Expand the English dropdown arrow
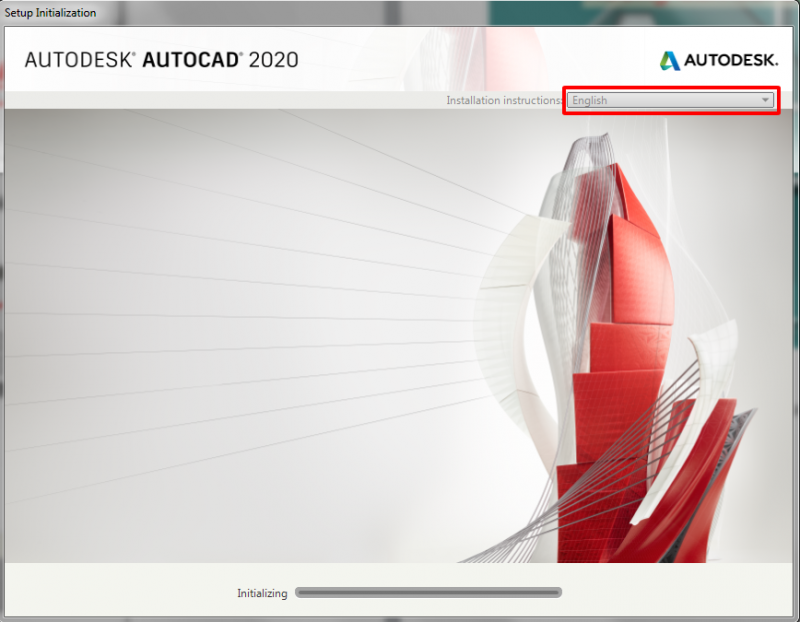 pos(765,100)
